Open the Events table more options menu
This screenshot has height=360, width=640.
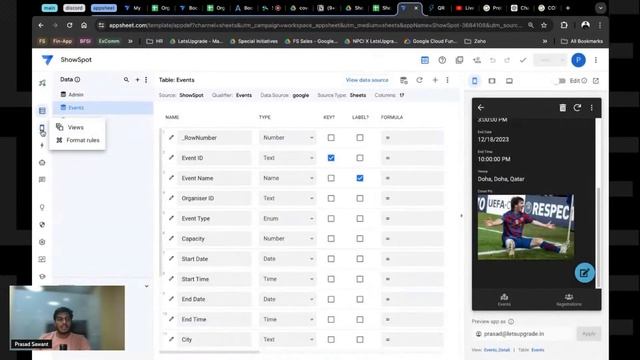pyautogui.click(x=447, y=80)
